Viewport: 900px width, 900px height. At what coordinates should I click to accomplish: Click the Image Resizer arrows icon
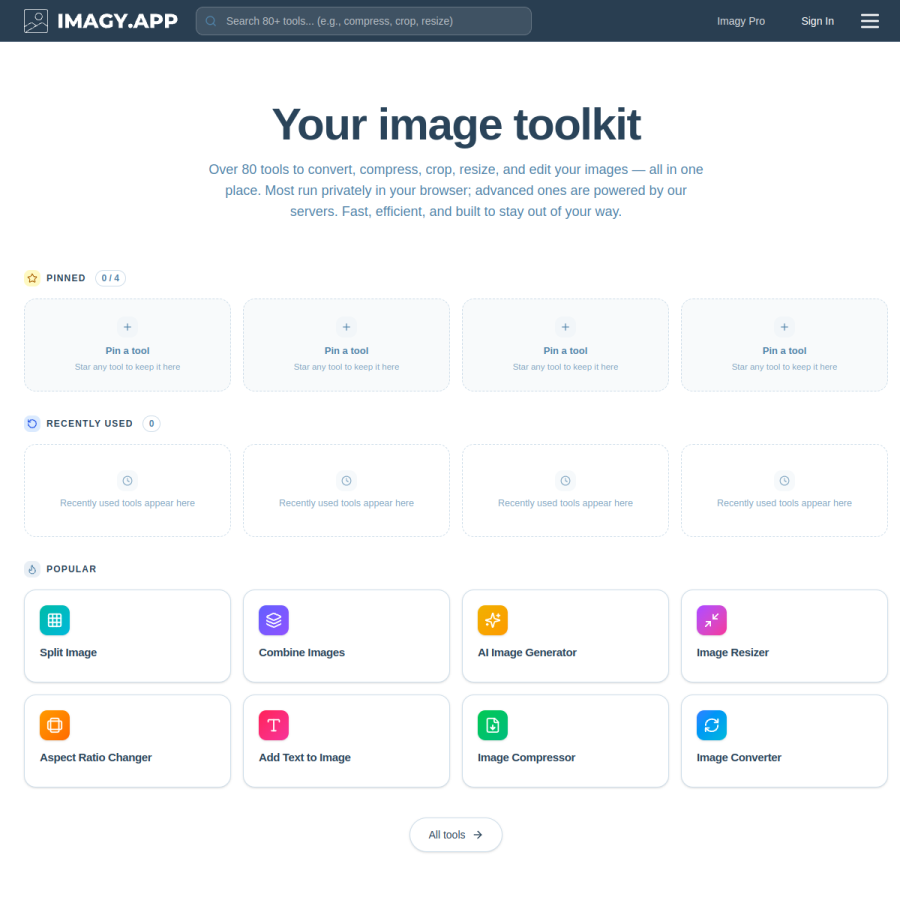(711, 620)
